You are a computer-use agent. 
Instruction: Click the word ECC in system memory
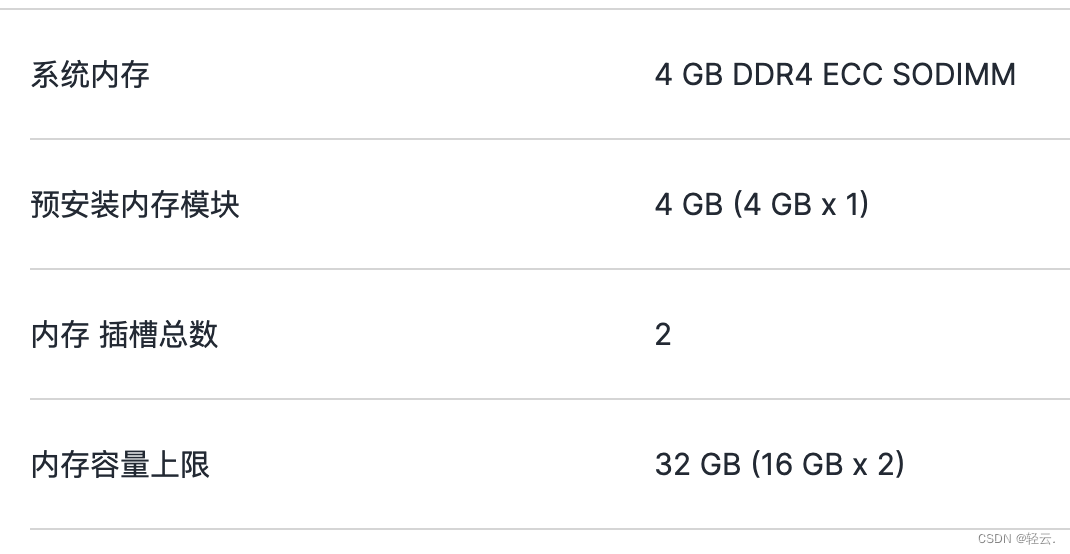coord(852,75)
